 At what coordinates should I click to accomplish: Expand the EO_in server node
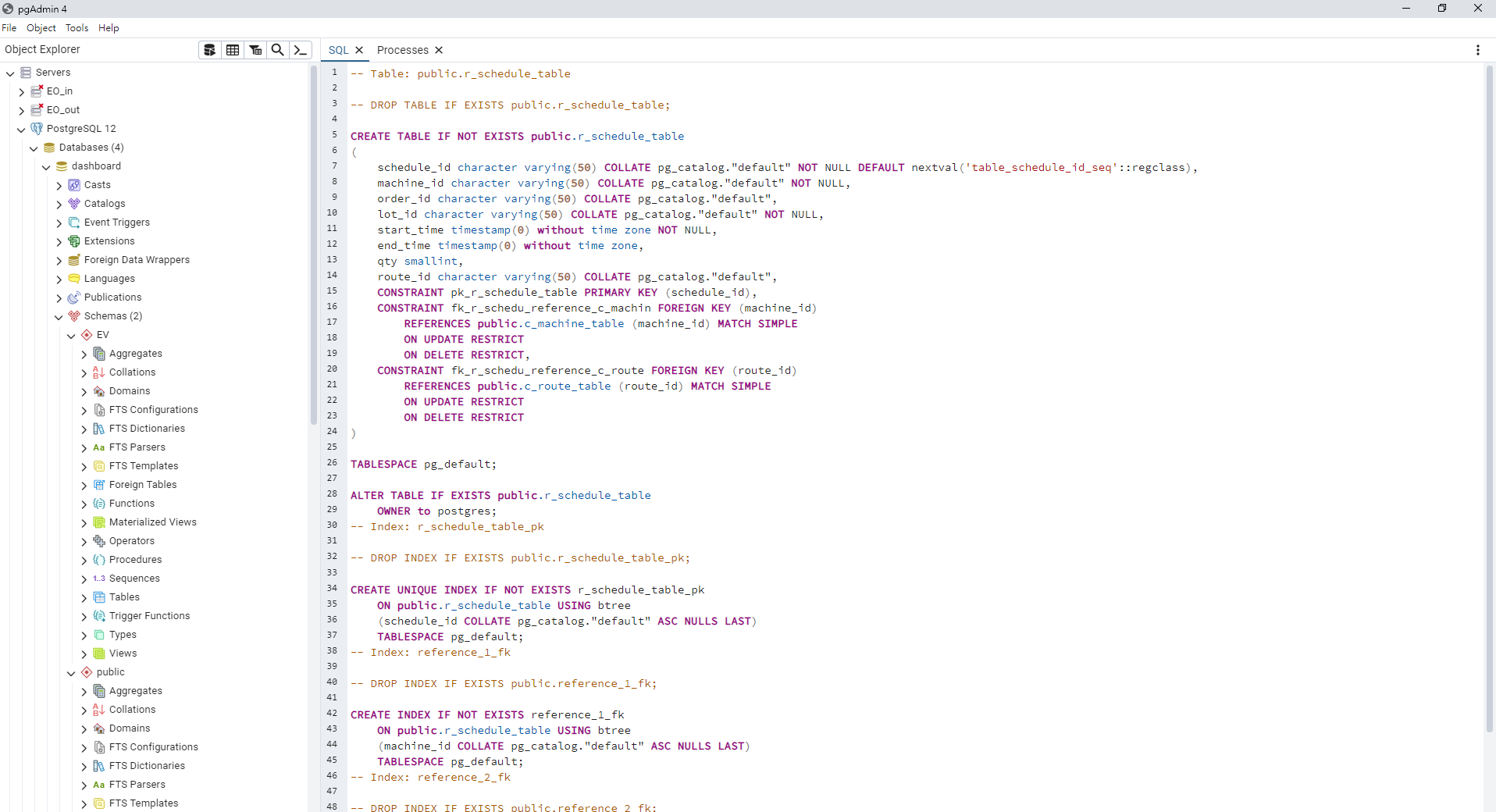point(22,91)
